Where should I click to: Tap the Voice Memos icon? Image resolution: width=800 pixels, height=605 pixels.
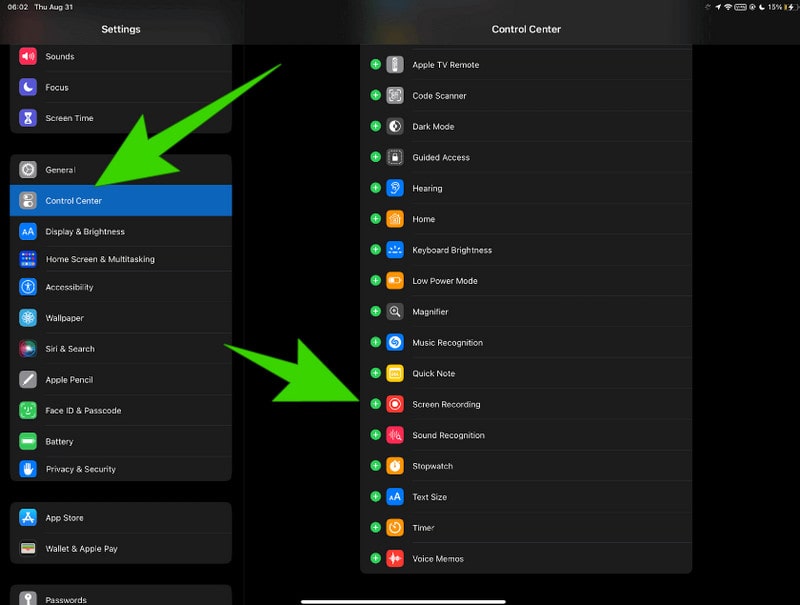(x=395, y=558)
